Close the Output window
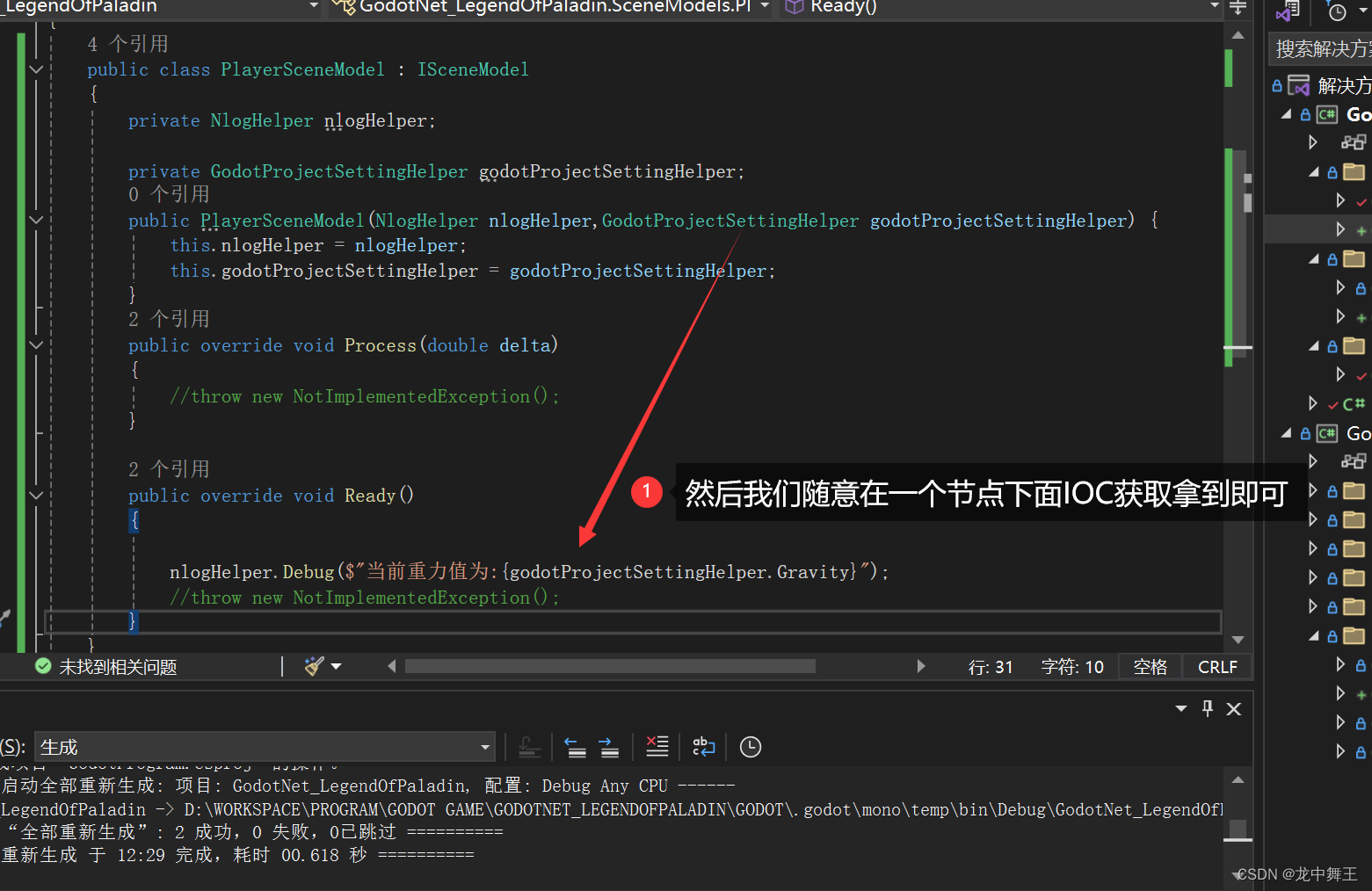Screen dimensions: 1372x891 click(x=1234, y=708)
